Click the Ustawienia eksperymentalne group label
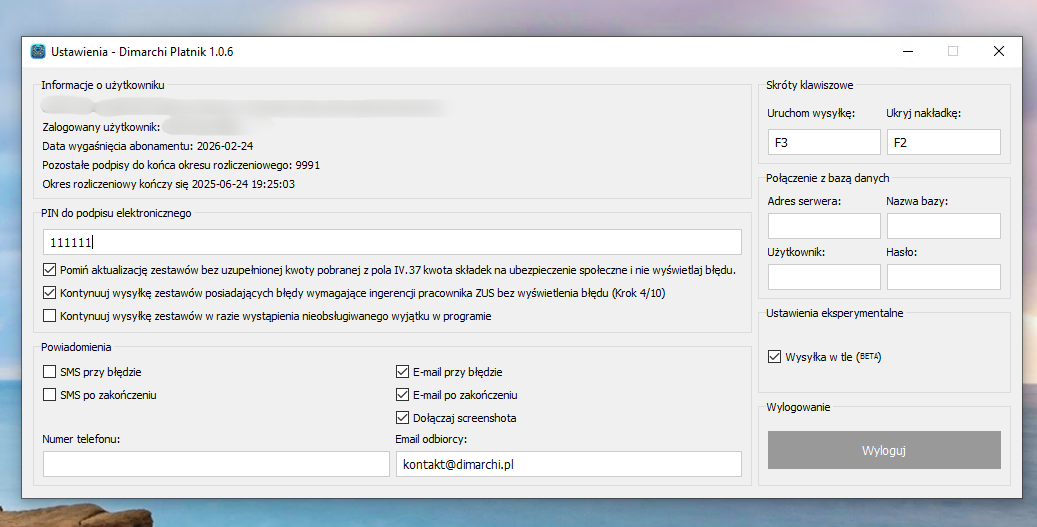 (835, 313)
